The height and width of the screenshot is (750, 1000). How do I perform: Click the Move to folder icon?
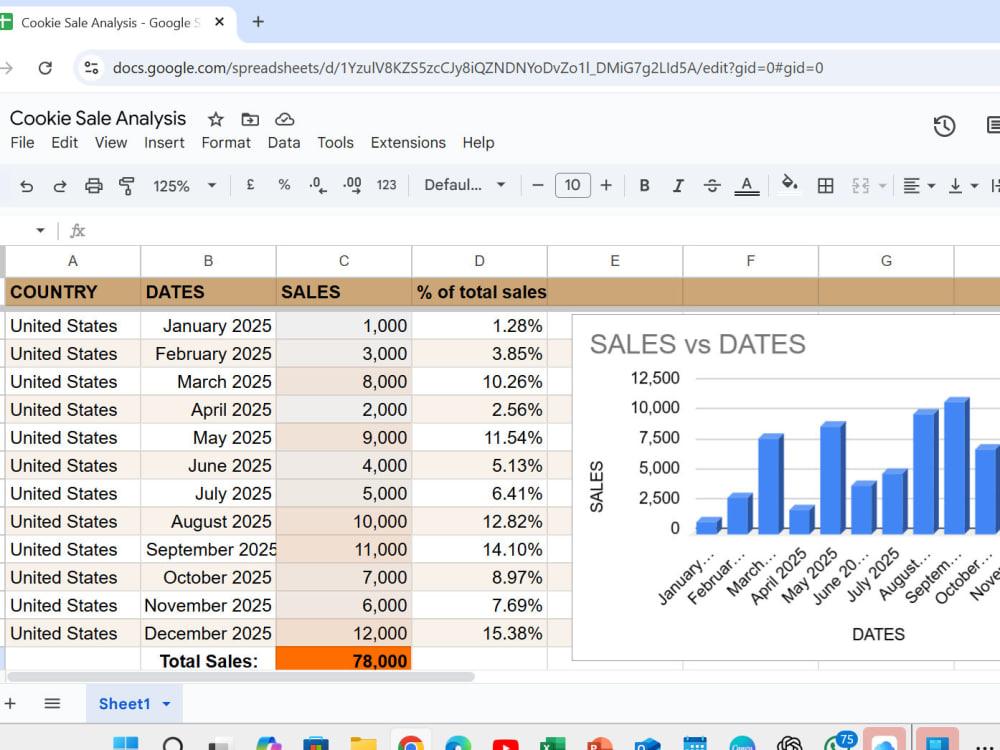point(250,119)
